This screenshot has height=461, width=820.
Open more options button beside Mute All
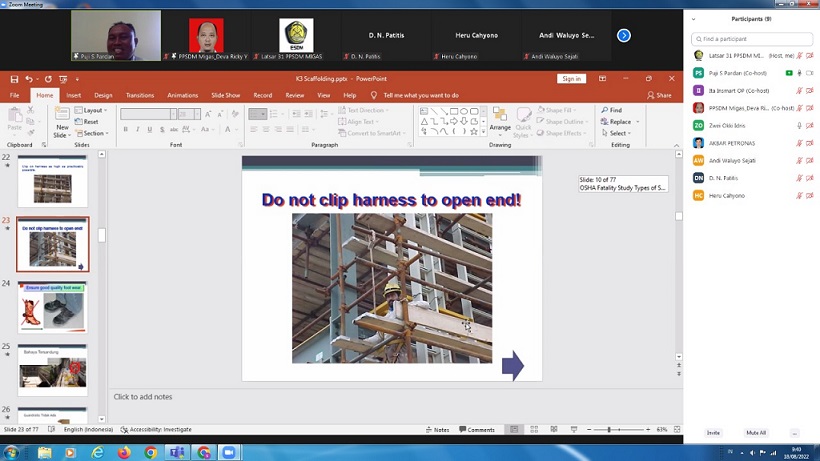(794, 433)
